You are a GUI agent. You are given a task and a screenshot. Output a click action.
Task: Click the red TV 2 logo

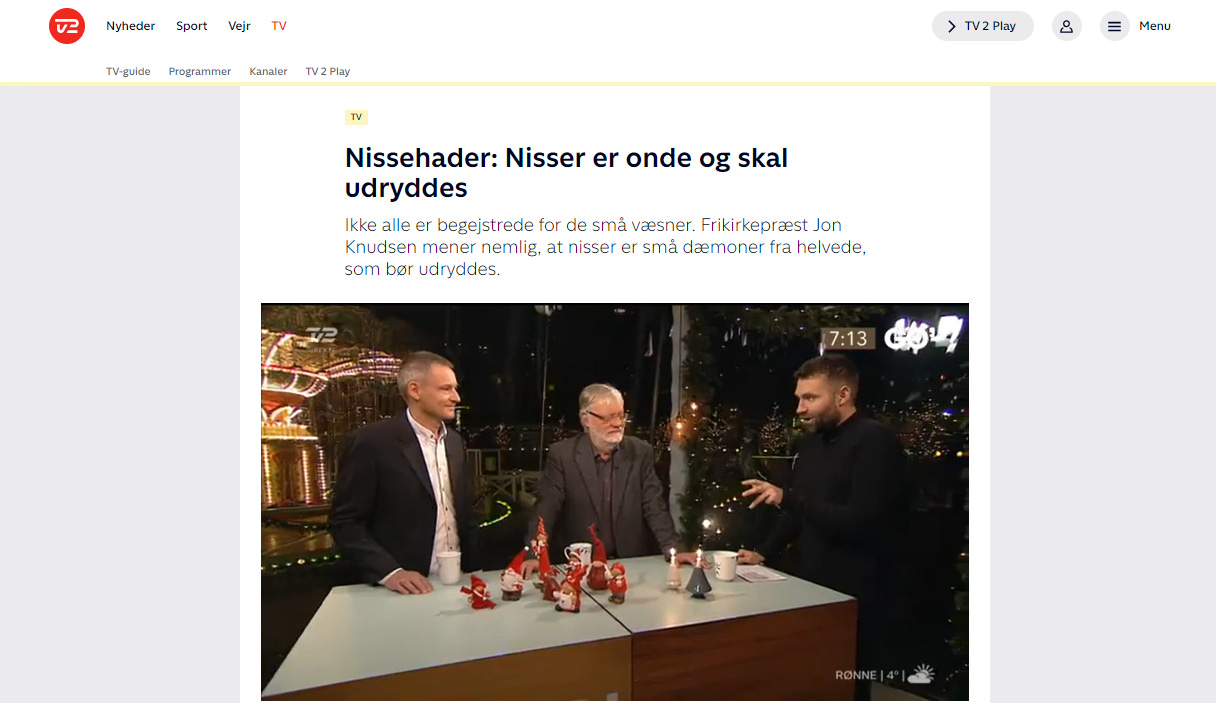coord(67,26)
